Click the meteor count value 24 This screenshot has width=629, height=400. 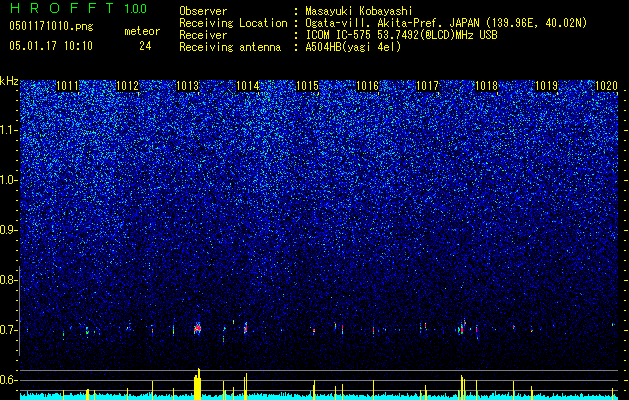click(x=145, y=46)
